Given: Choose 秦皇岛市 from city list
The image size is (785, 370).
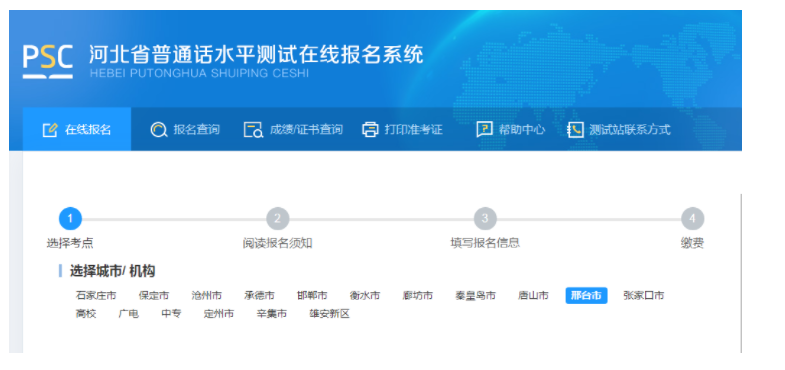Looking at the screenshot, I should point(475,295).
